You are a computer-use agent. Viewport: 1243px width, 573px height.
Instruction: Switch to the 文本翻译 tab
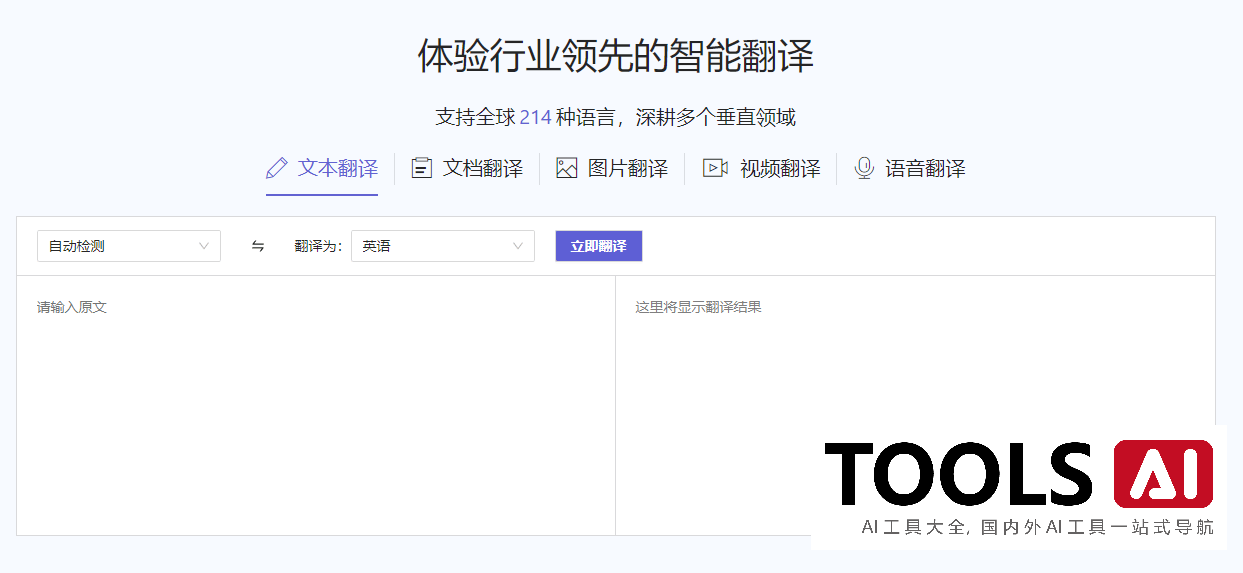pos(322,168)
